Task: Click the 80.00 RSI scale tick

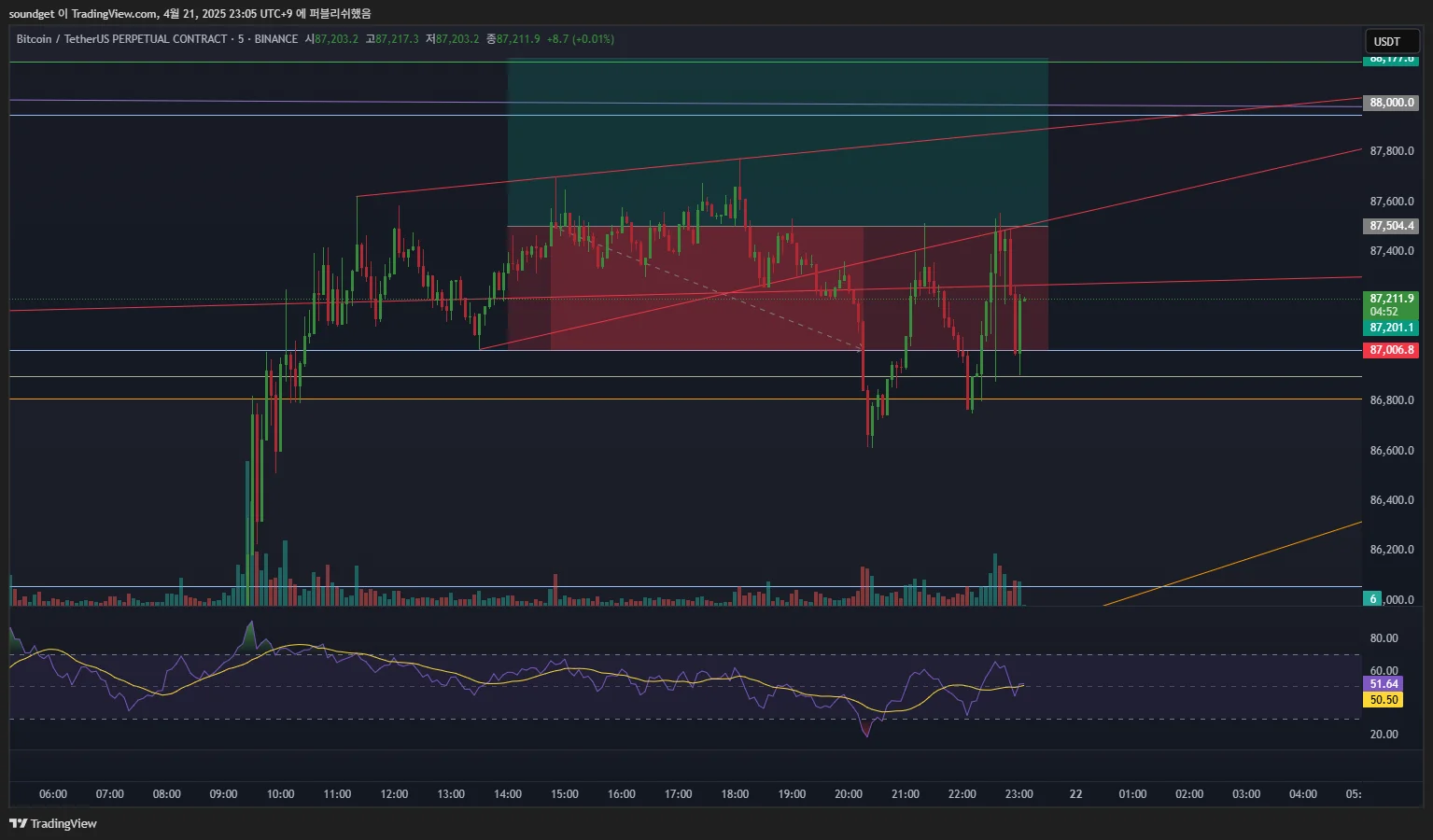Action: coord(1384,638)
